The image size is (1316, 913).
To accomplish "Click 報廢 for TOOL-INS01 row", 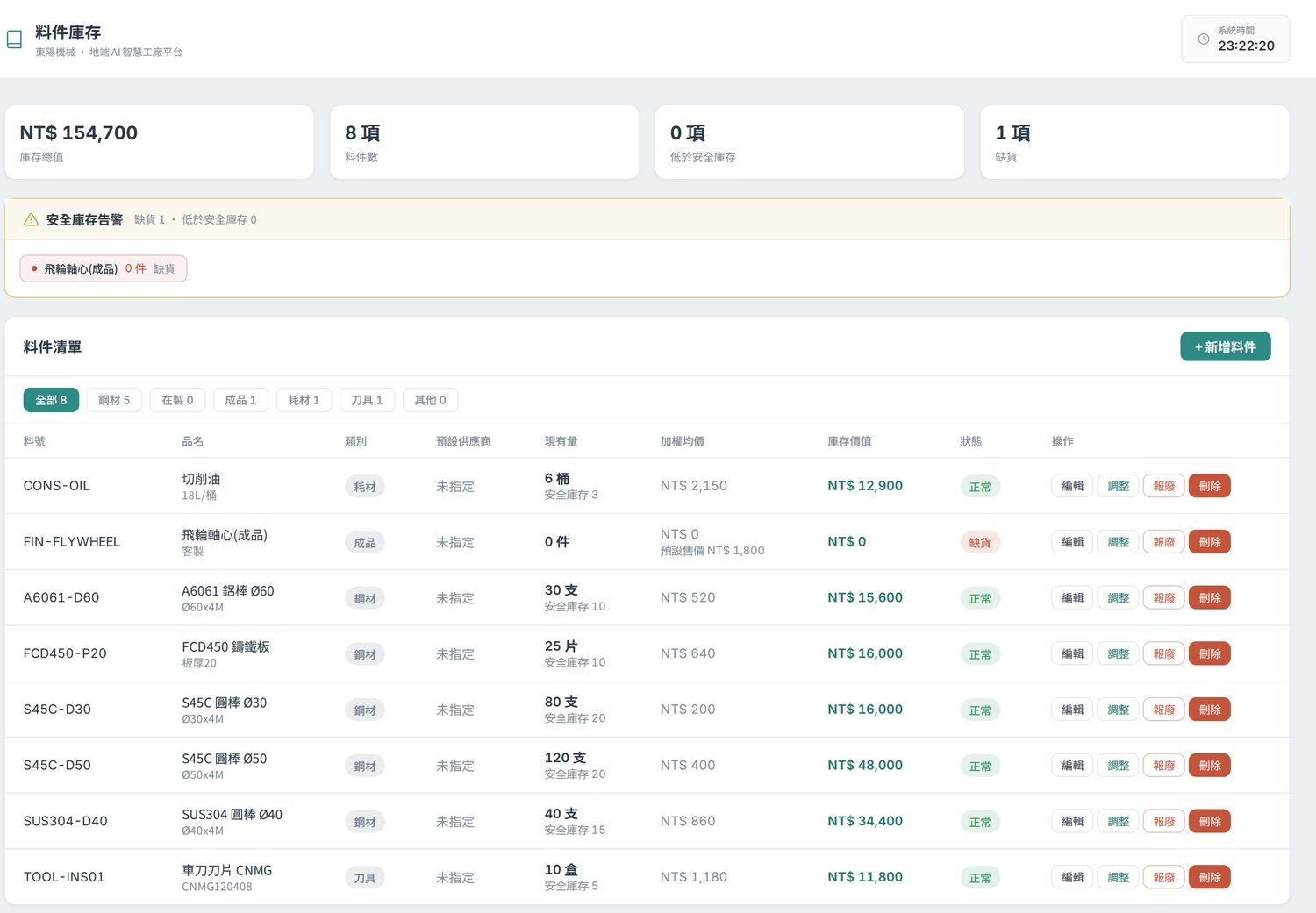I will (x=1163, y=877).
